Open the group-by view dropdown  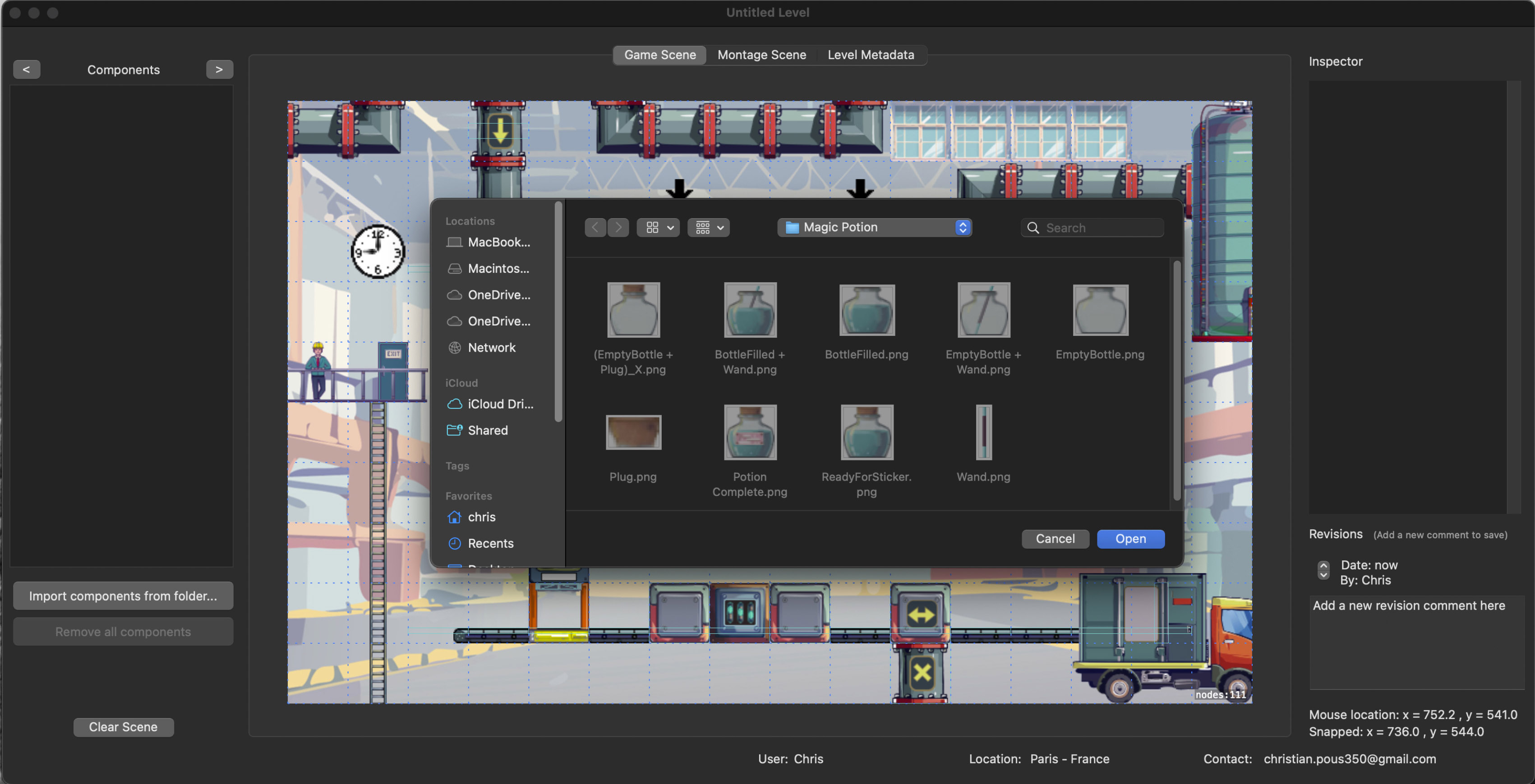[x=709, y=228]
